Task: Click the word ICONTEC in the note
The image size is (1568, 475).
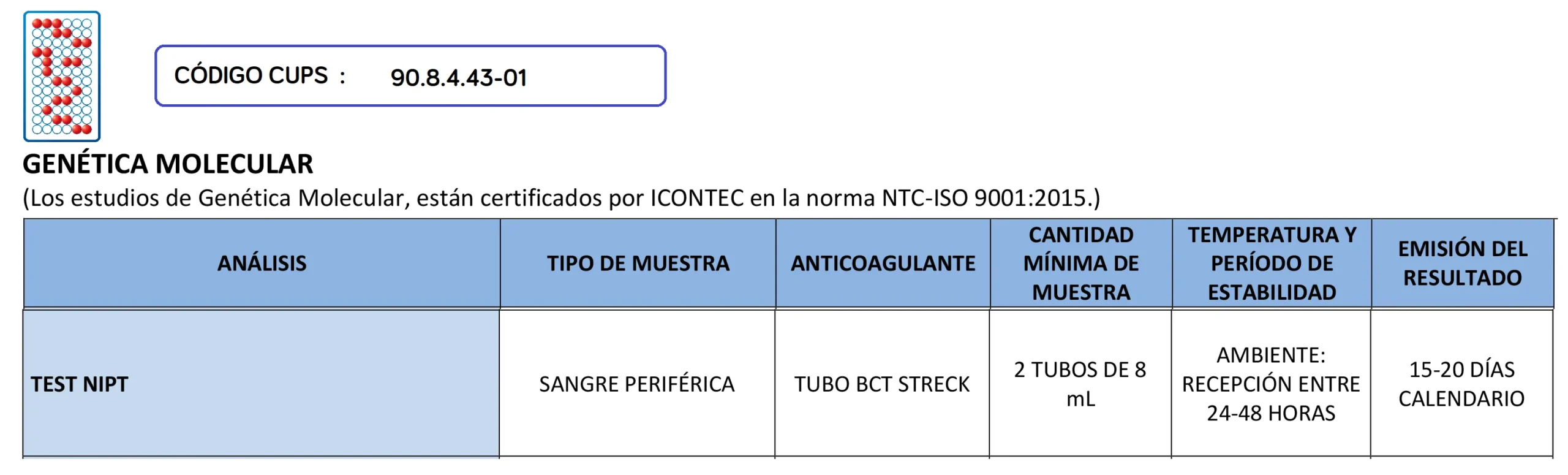Action: tap(696, 198)
